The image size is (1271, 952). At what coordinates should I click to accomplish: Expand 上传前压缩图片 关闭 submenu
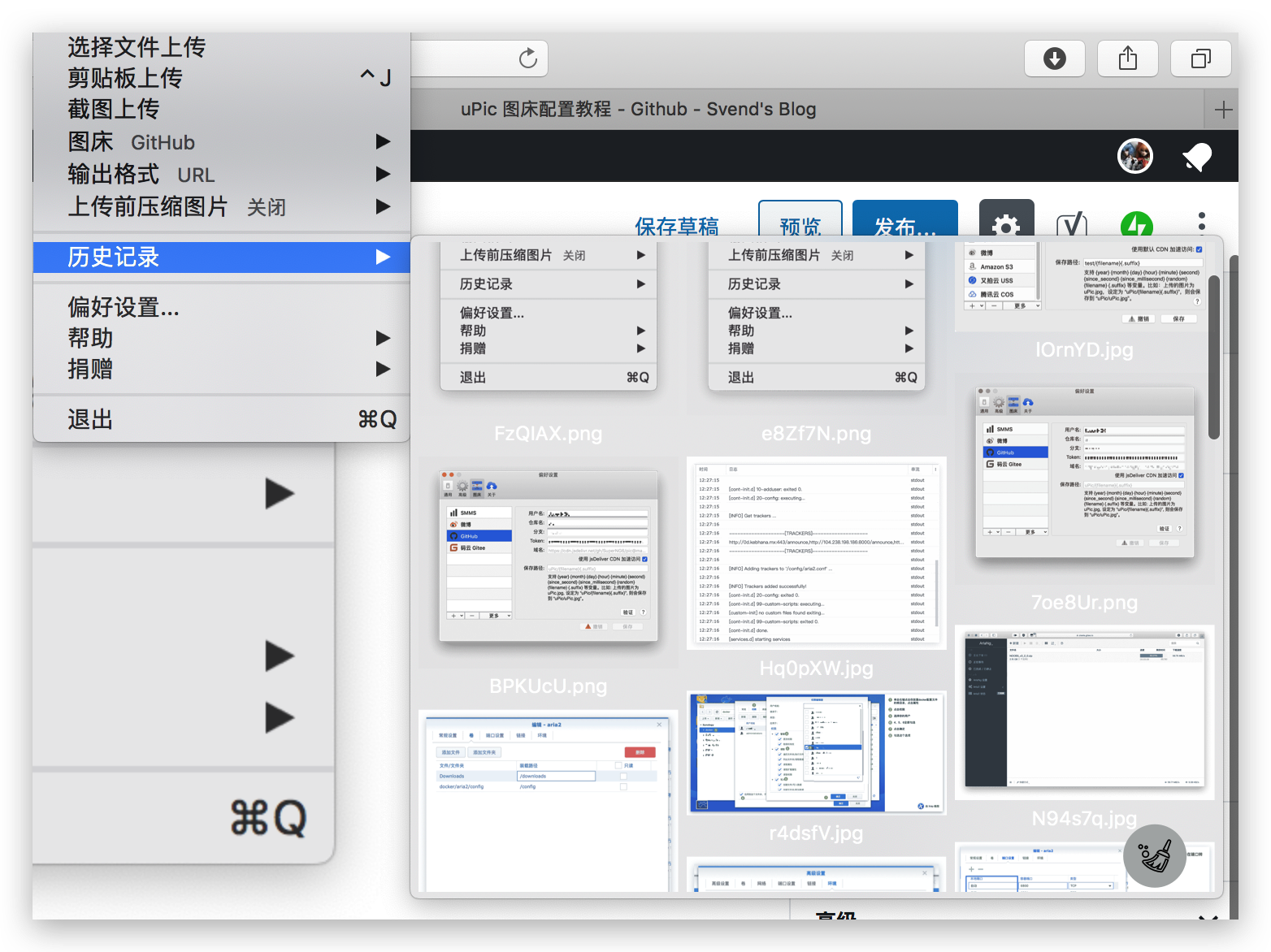click(221, 207)
